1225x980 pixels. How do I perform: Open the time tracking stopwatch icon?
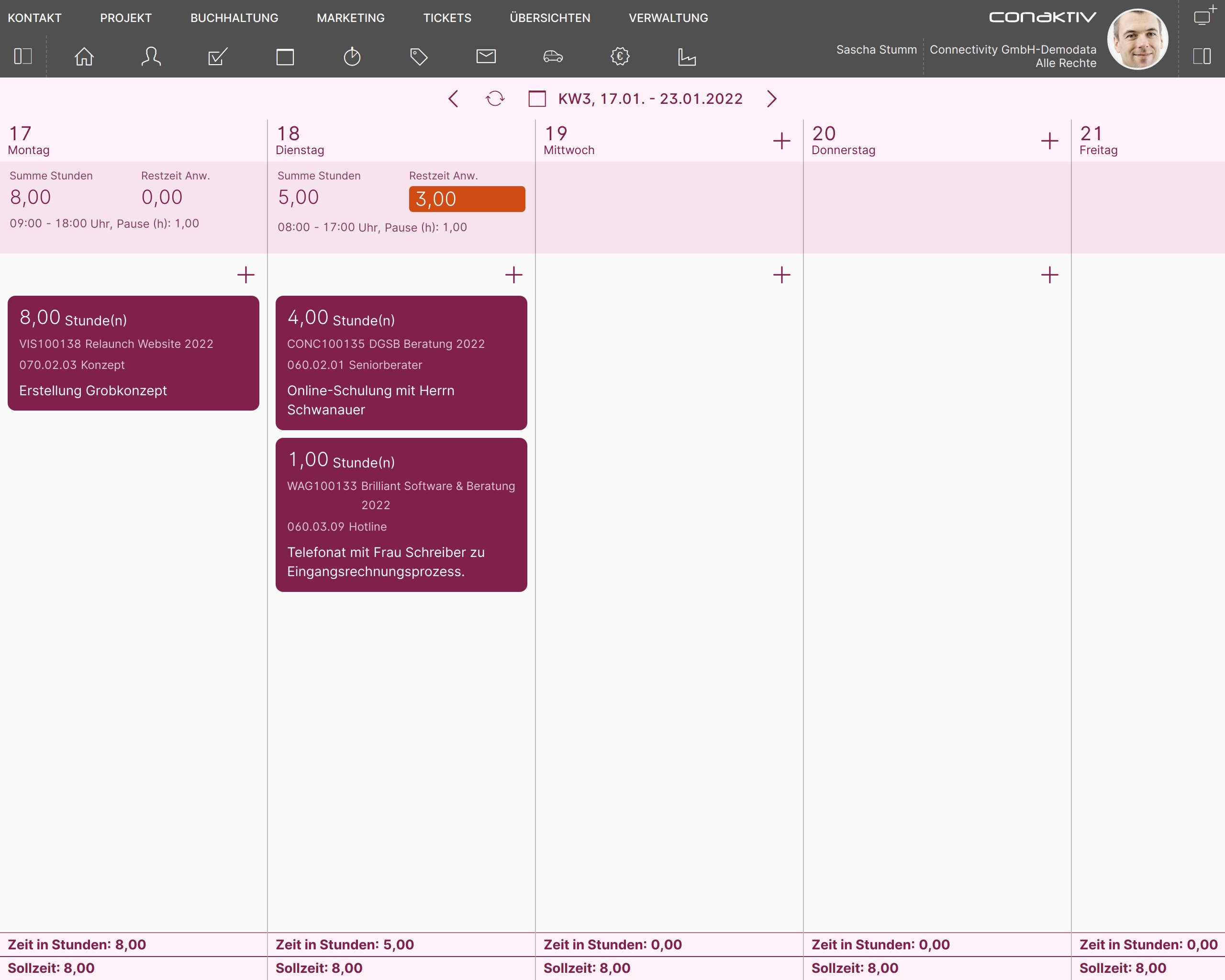pyautogui.click(x=352, y=56)
